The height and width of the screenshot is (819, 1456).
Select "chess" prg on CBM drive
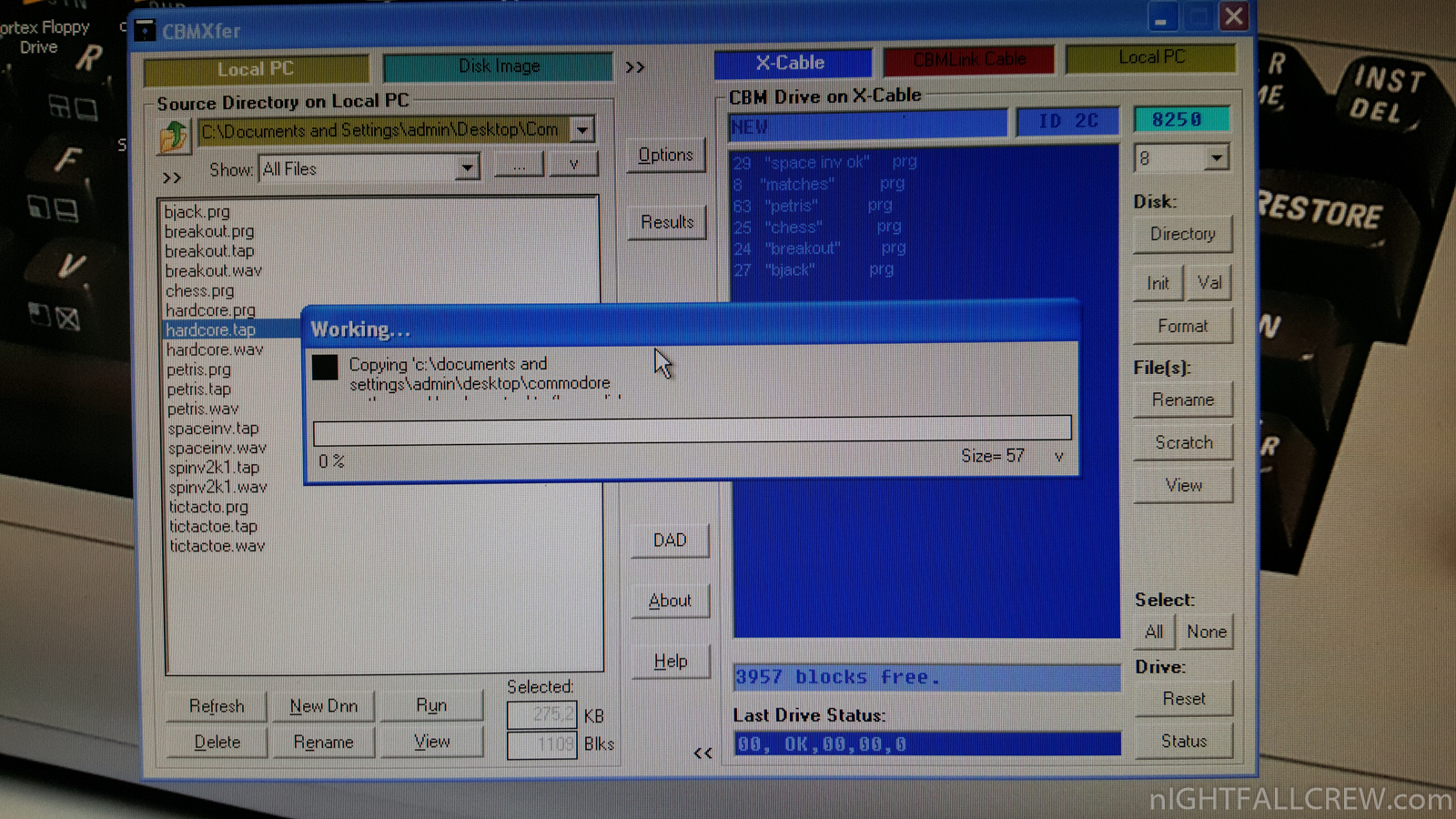[x=816, y=227]
